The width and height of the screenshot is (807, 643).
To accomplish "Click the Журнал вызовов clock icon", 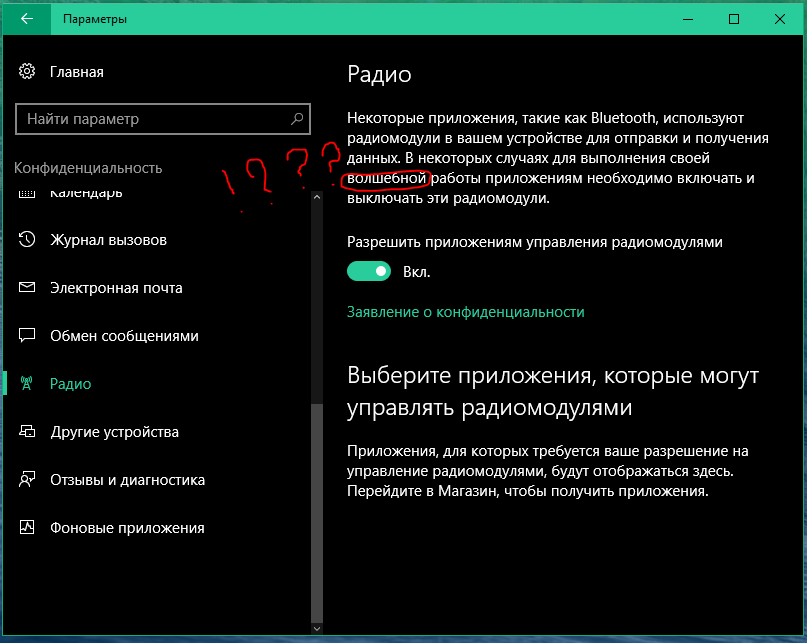I will 27,239.
